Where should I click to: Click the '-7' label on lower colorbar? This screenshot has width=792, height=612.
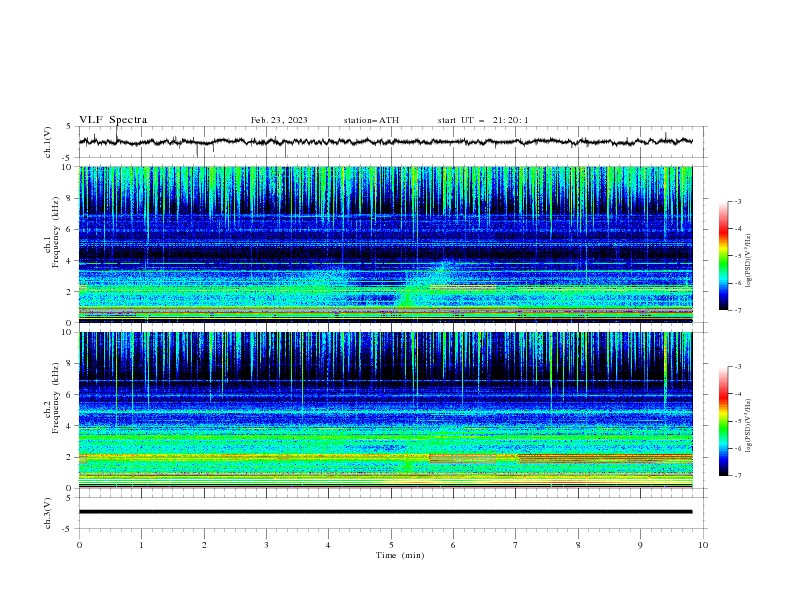[738, 475]
